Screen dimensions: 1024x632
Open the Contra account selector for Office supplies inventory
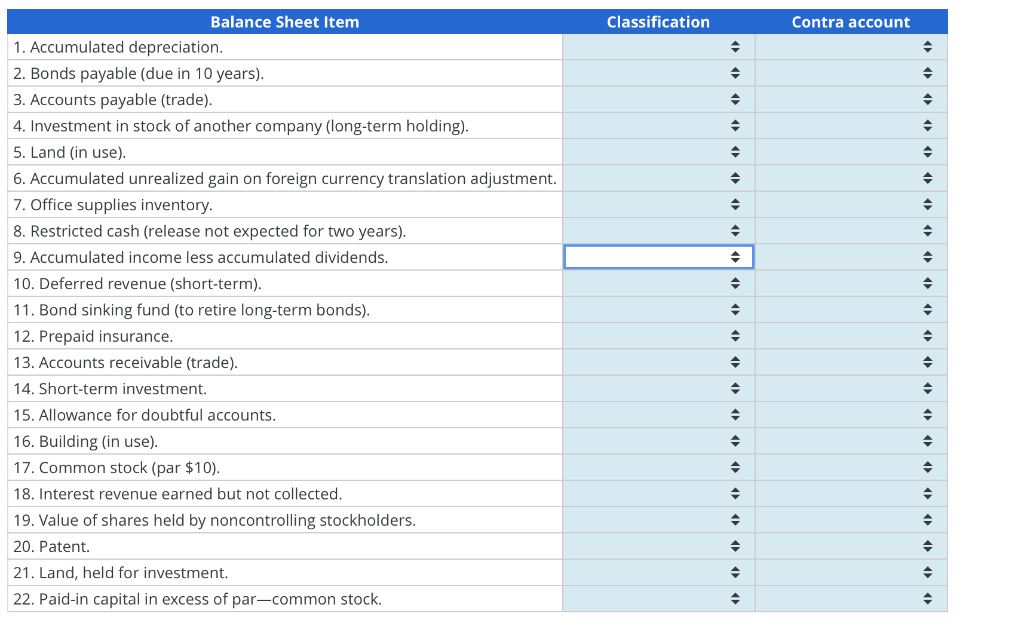click(850, 204)
